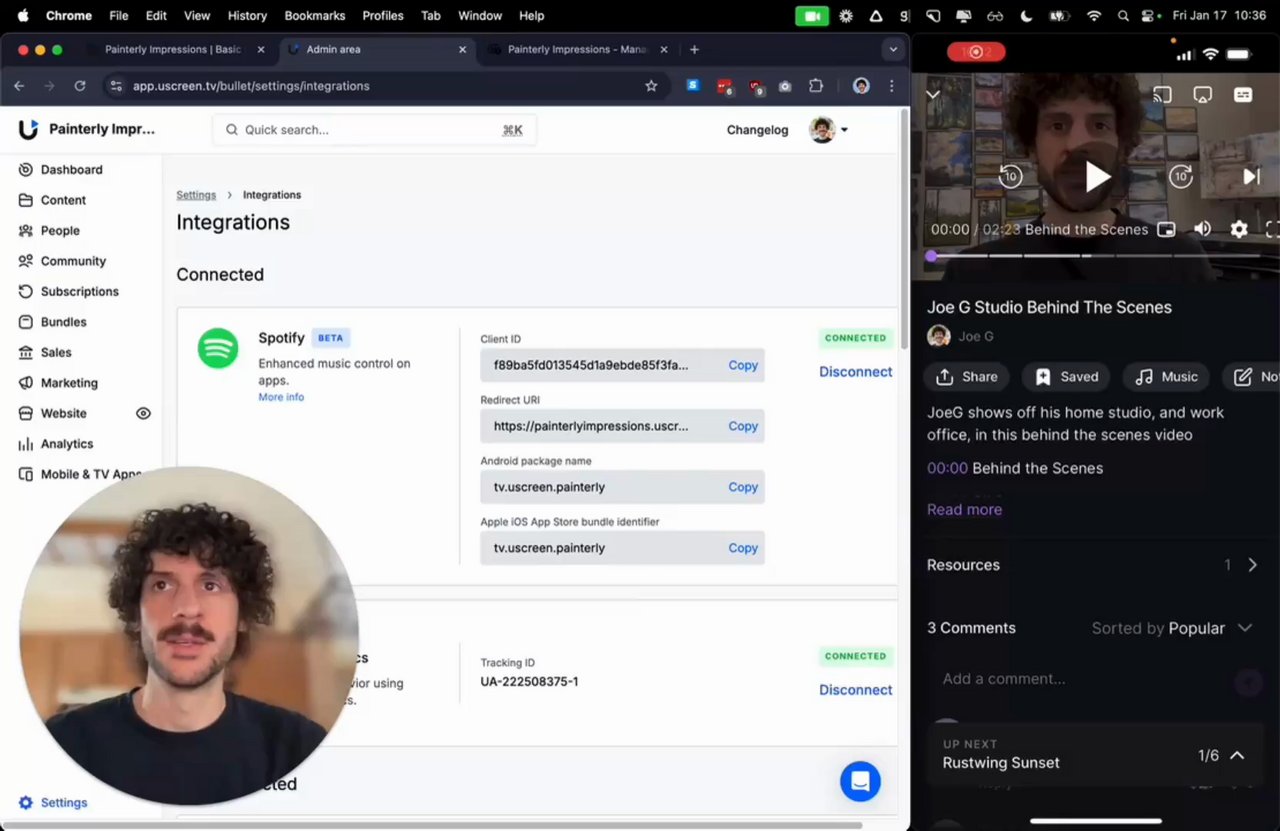
Task: Click the Uscreen logo icon
Action: click(x=28, y=129)
